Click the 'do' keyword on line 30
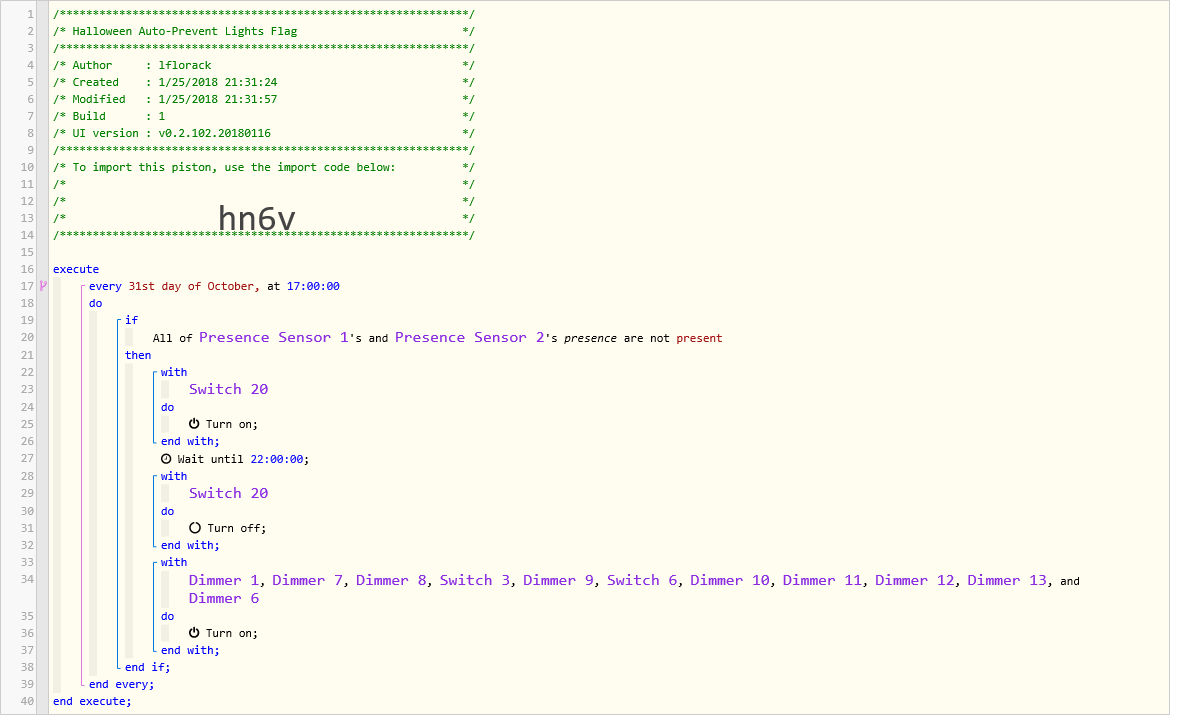 point(168,513)
